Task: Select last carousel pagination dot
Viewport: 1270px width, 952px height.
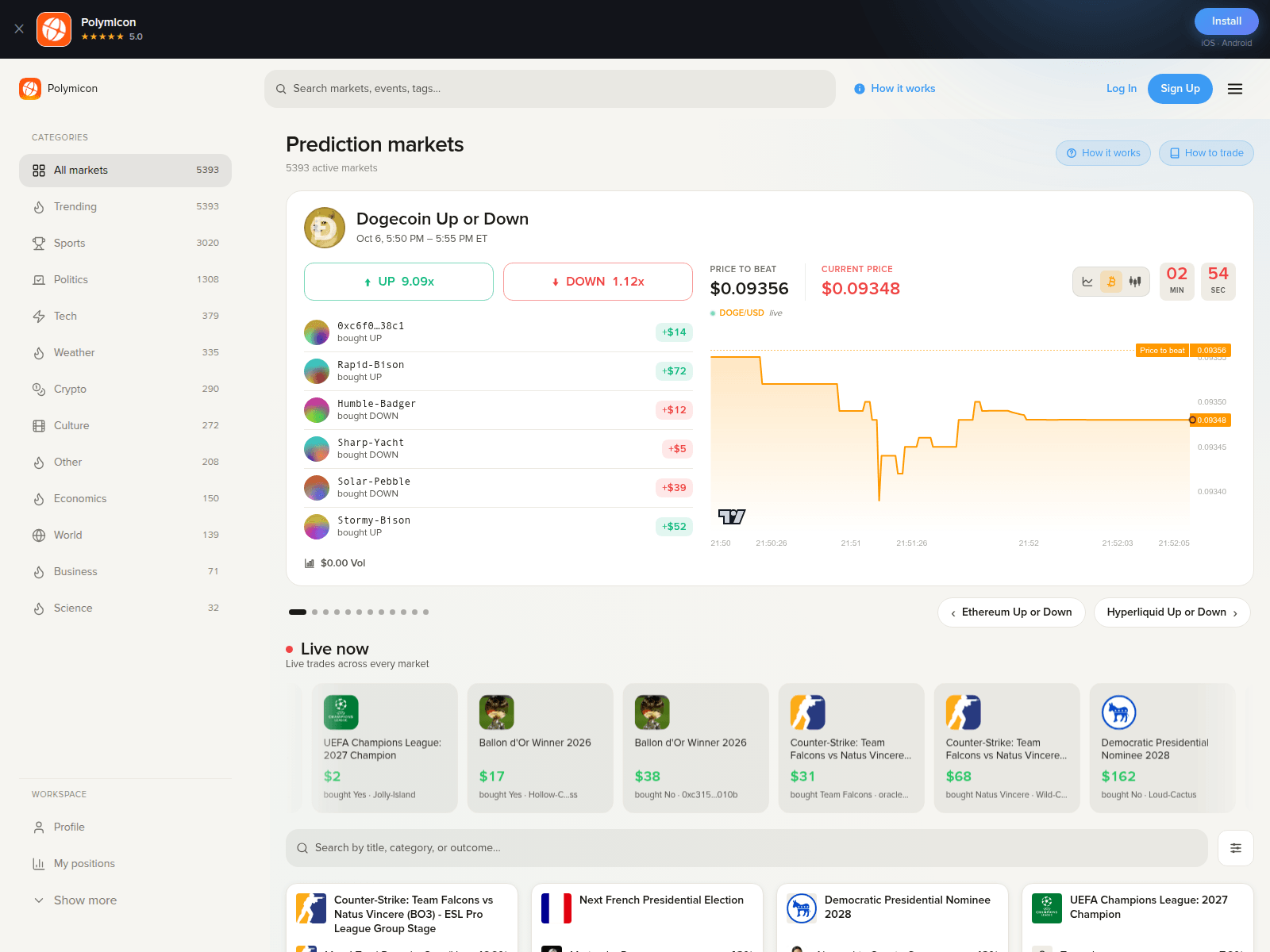Action: point(425,612)
